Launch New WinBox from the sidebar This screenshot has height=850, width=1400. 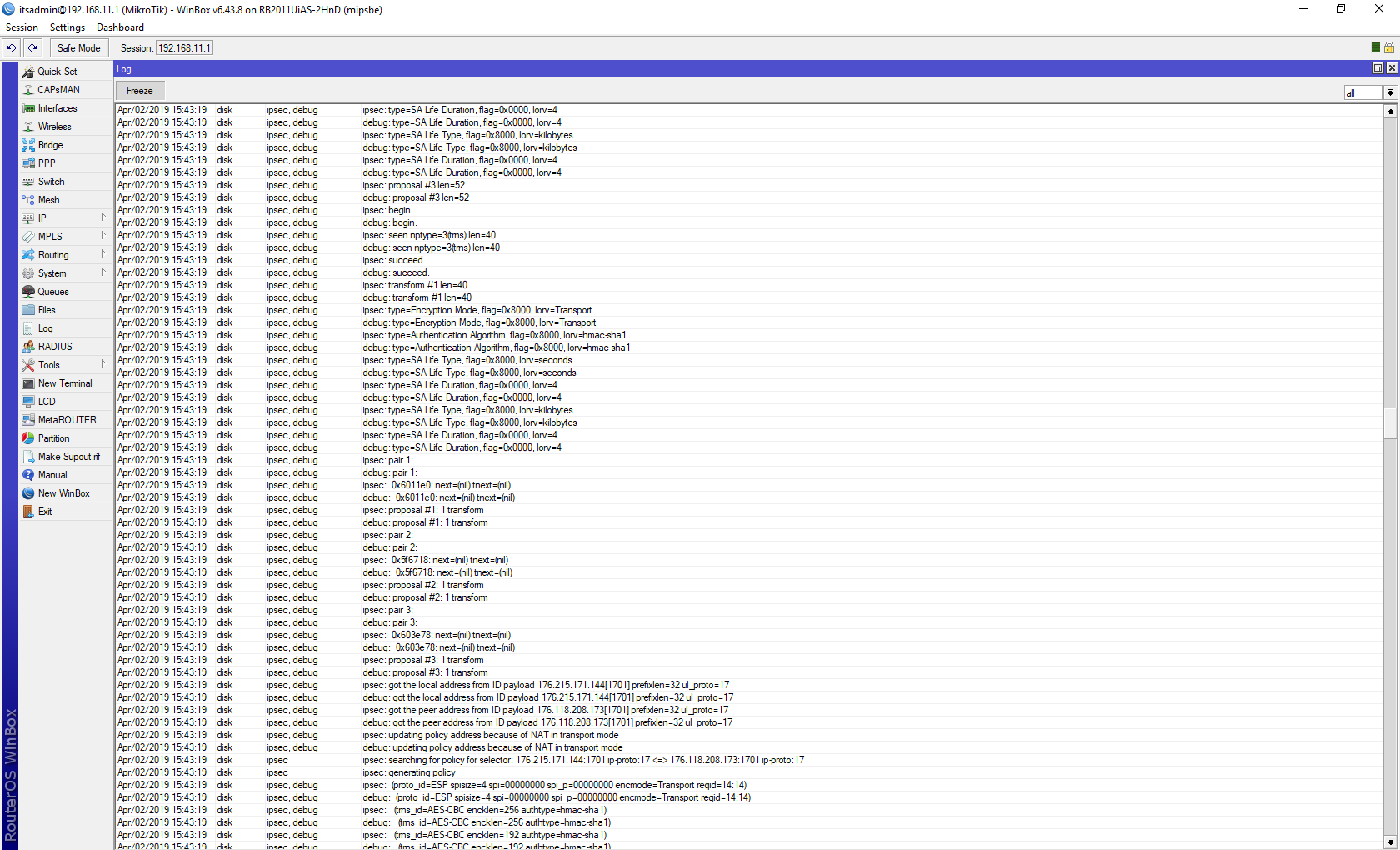click(65, 493)
